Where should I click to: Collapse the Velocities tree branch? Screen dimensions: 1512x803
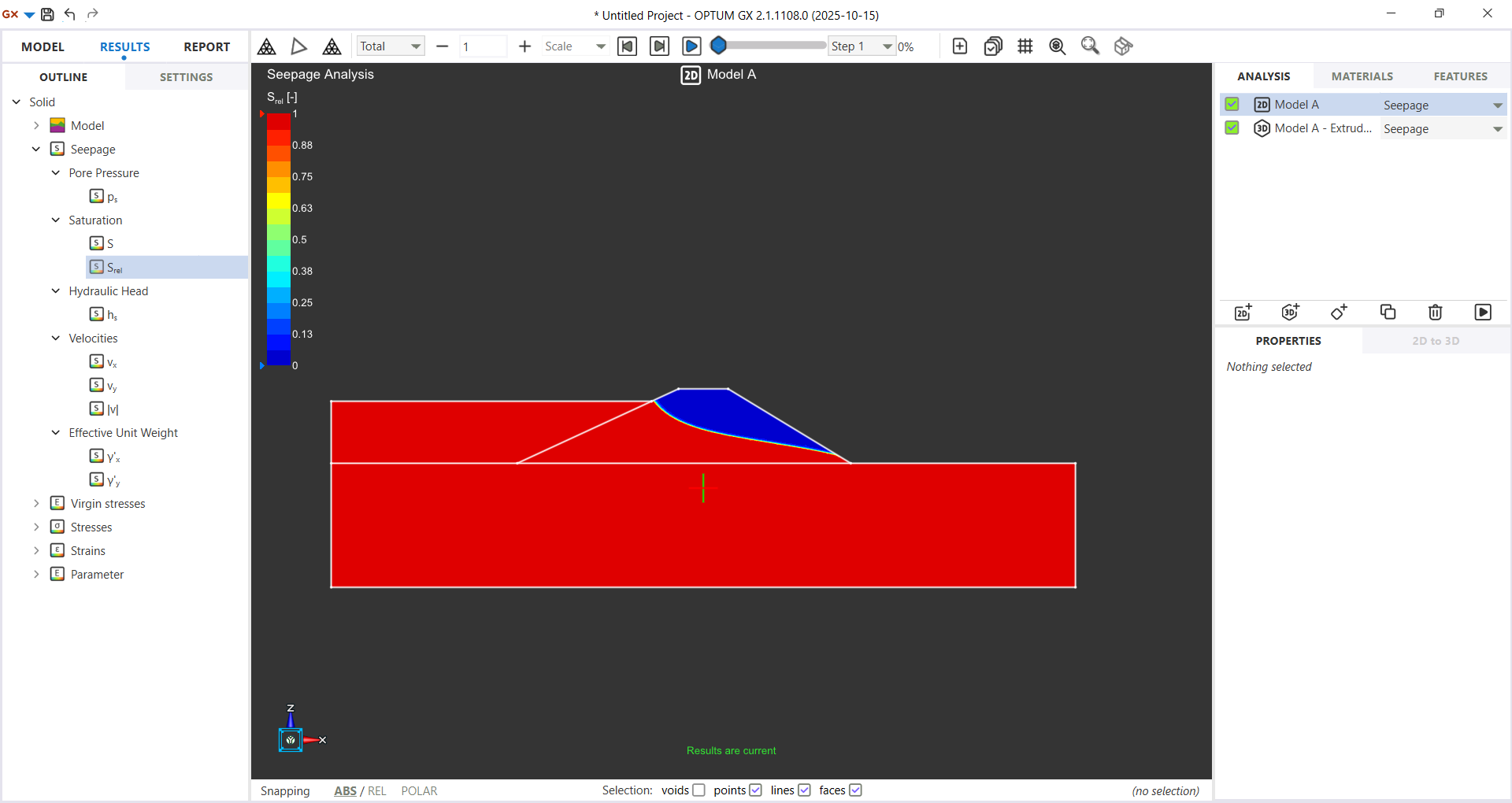click(x=55, y=338)
